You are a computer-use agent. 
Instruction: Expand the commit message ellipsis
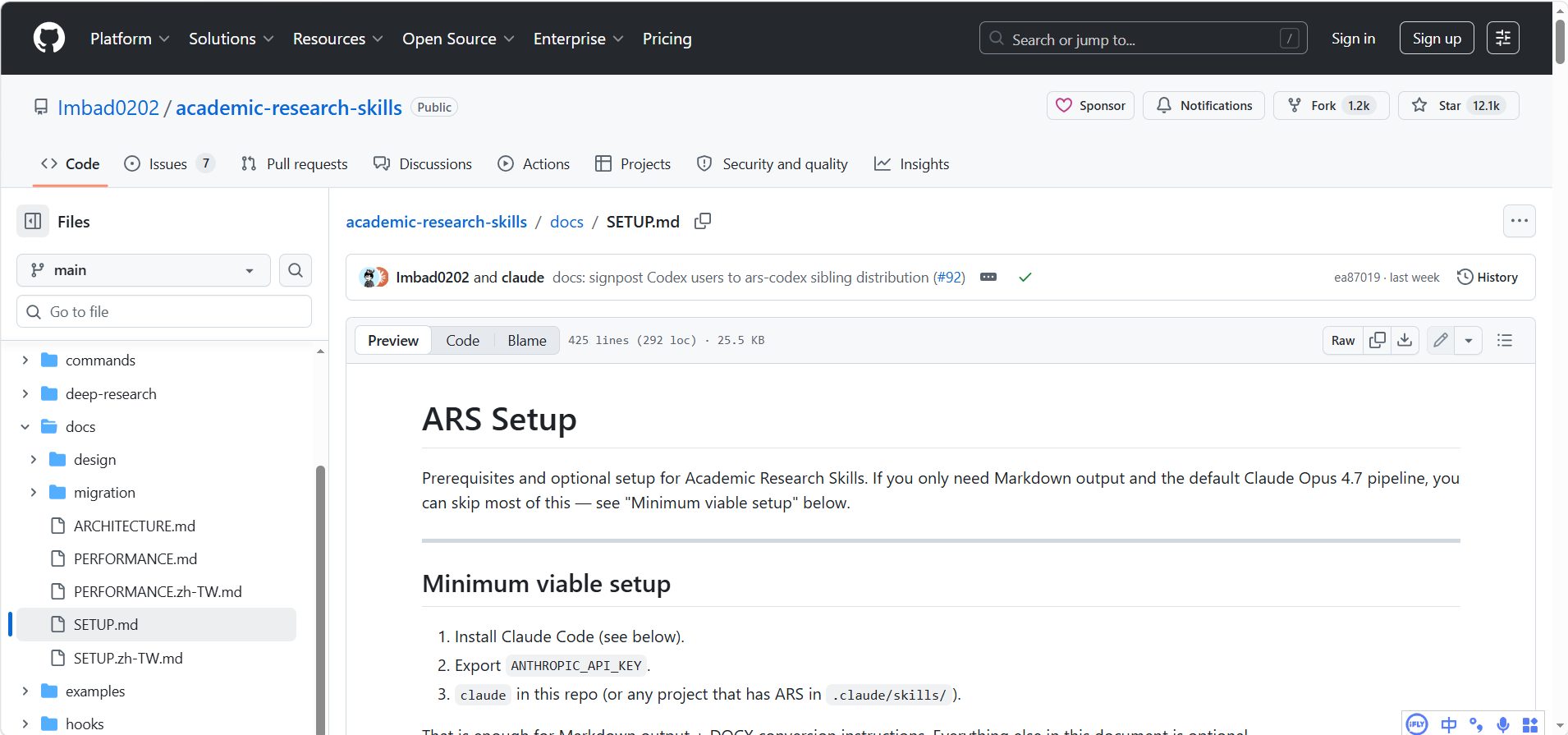point(988,278)
